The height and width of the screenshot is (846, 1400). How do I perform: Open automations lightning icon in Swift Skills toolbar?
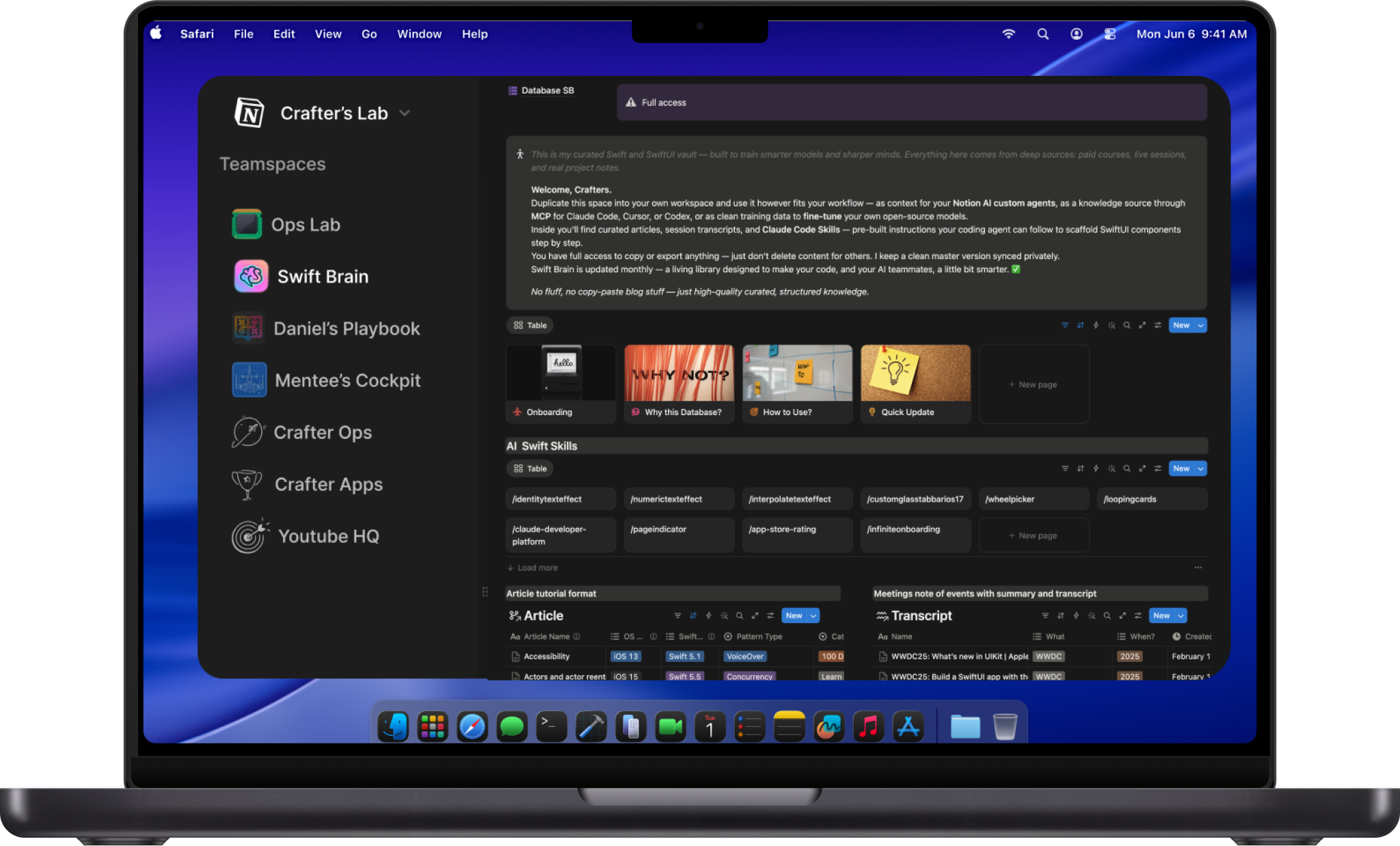(1096, 468)
